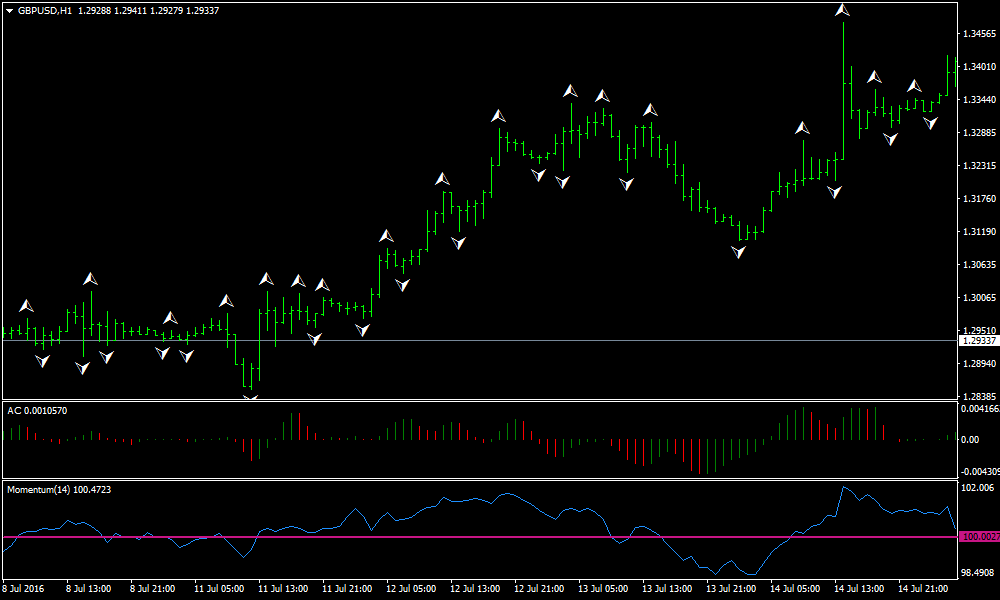Select the down fractal at the 13 Jul swing low
This screenshot has height=600, width=1000.
[739, 253]
